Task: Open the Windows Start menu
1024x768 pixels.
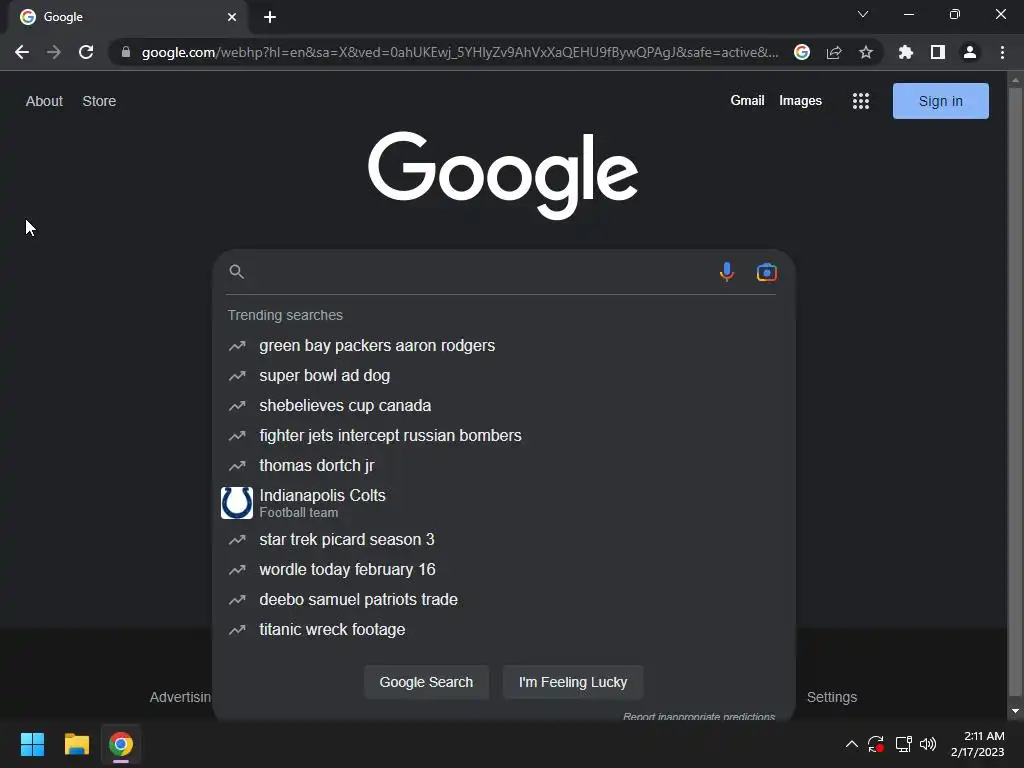Action: point(32,744)
